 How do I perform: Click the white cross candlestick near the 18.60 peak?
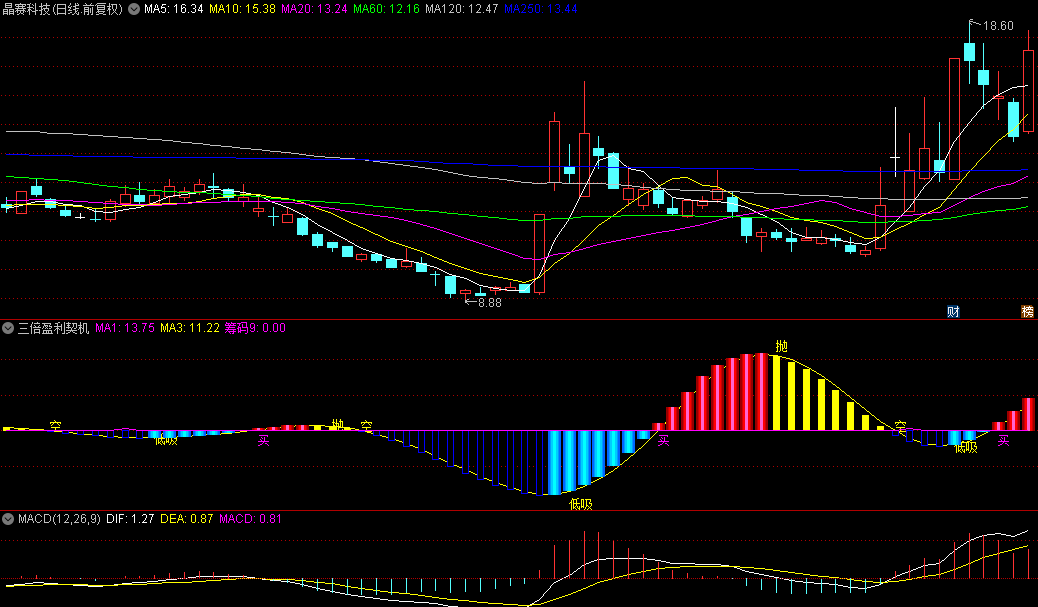pos(895,158)
